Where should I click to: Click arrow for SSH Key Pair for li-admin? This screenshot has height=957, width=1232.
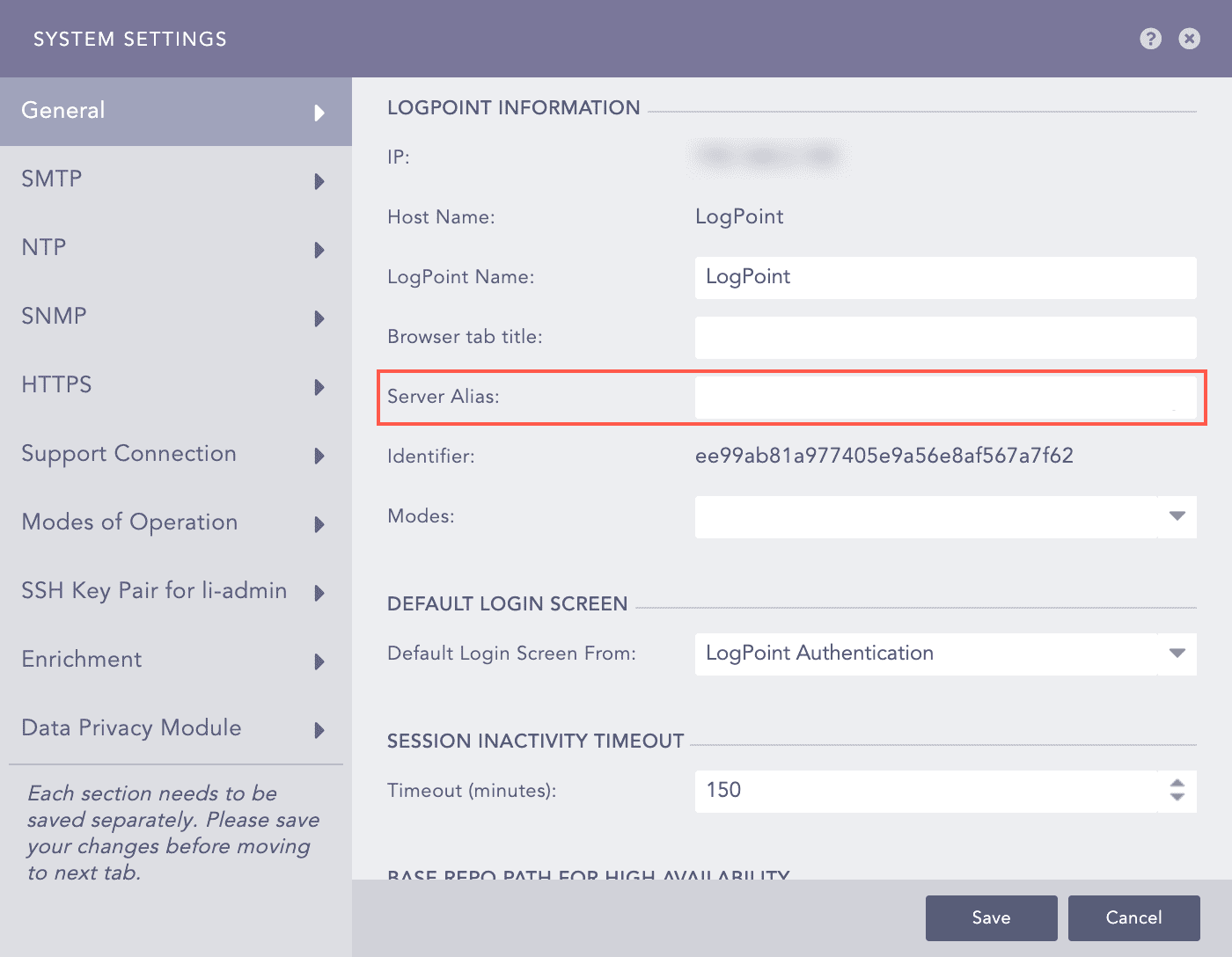(x=319, y=593)
